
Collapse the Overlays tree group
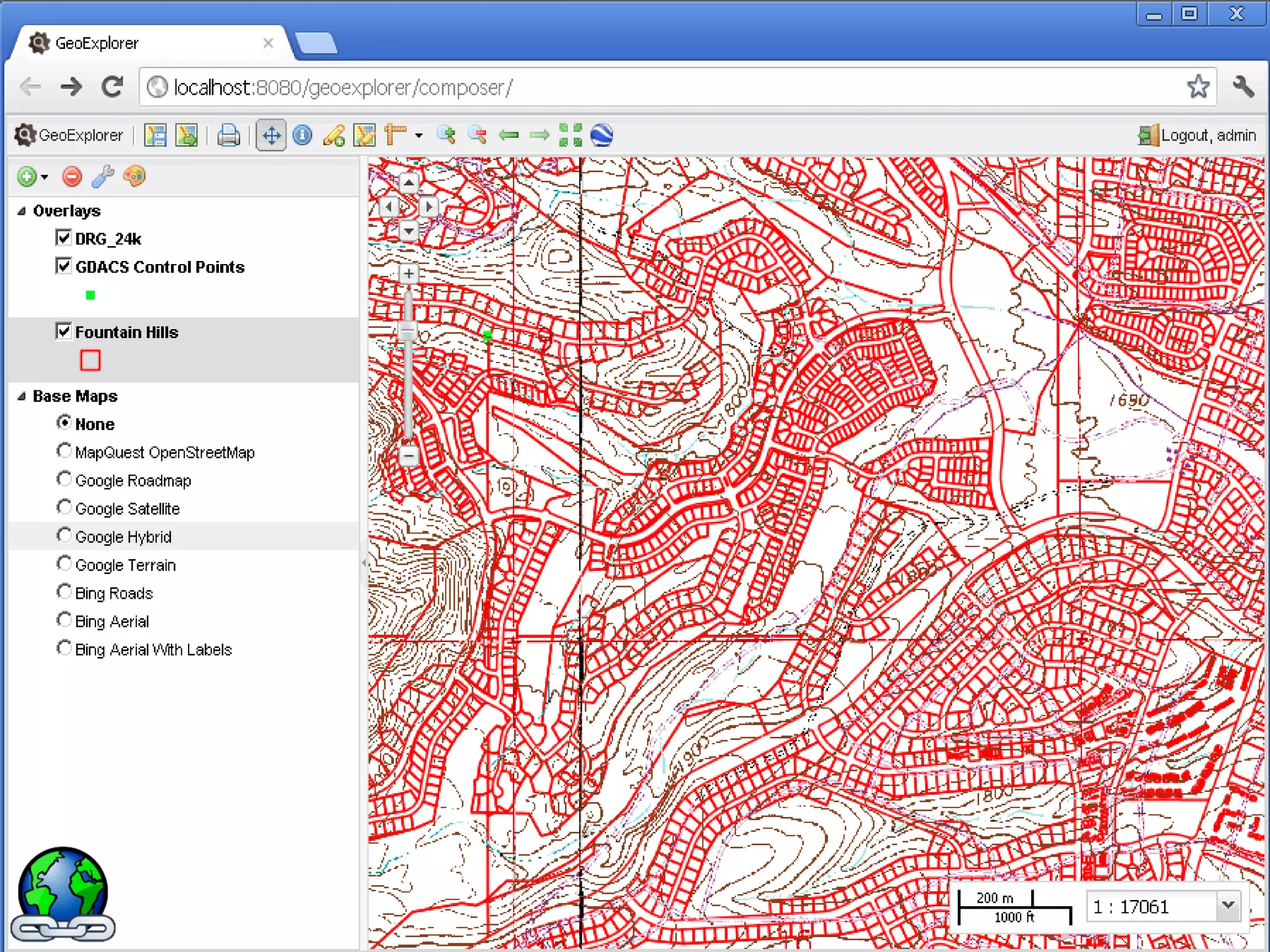[x=22, y=211]
